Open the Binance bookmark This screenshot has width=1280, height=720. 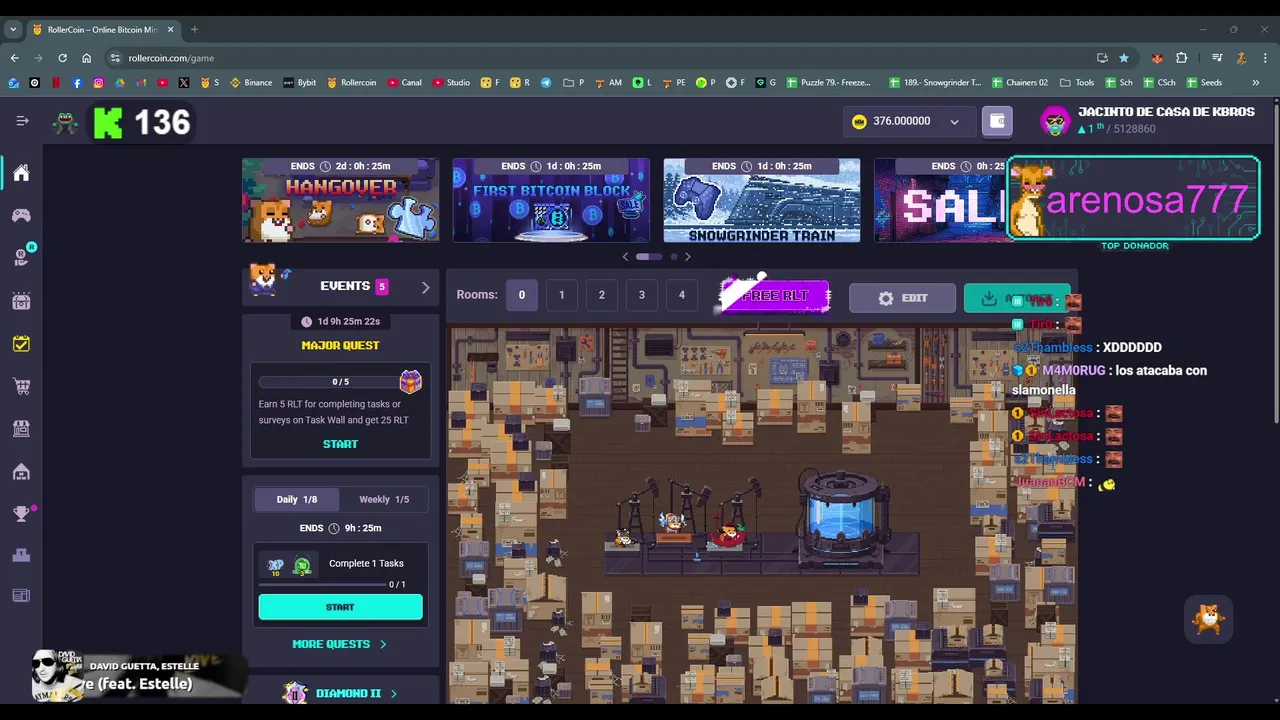[251, 82]
